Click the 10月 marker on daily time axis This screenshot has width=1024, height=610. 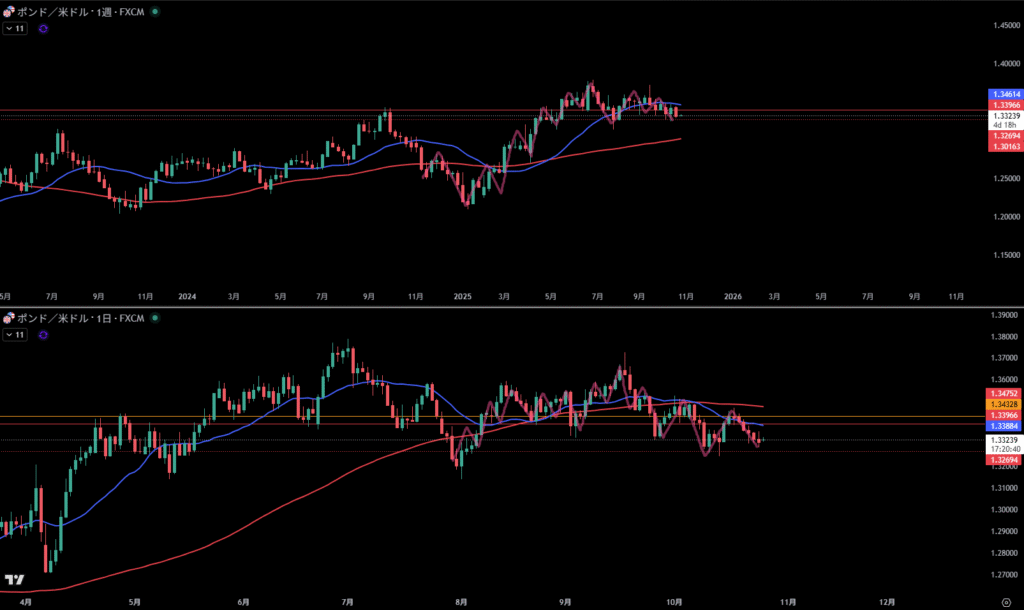(675, 602)
